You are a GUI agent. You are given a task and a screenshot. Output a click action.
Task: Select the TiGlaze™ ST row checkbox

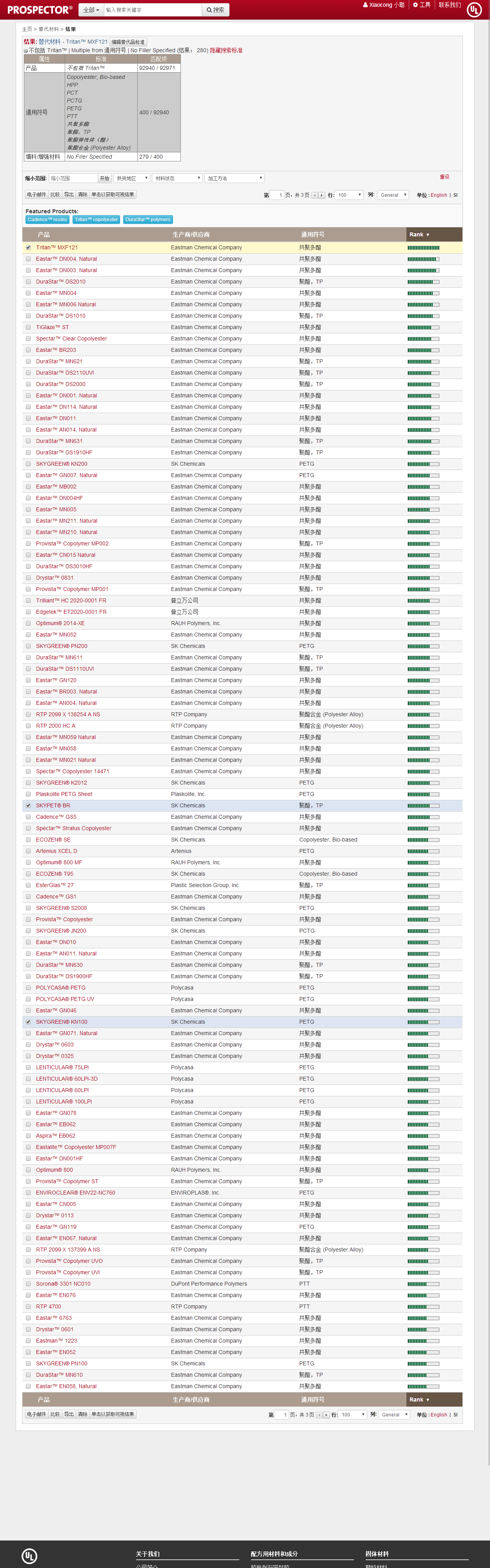click(x=28, y=328)
